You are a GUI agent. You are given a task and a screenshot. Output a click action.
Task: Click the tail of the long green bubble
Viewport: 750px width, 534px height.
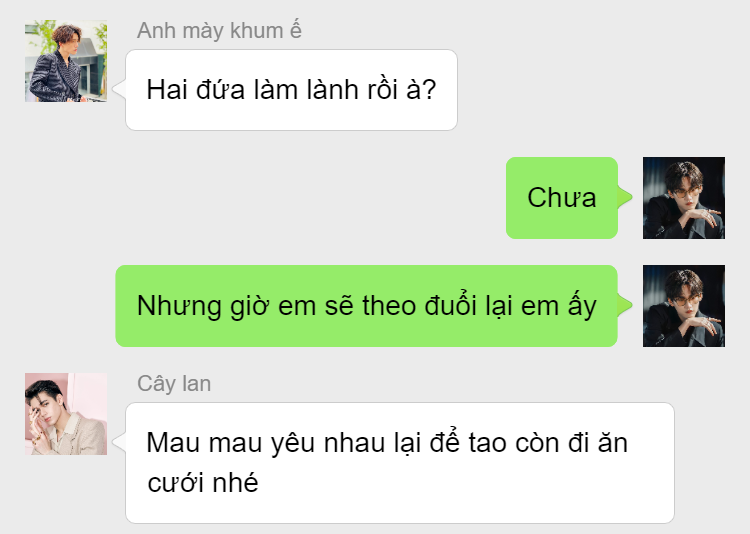(x=625, y=305)
